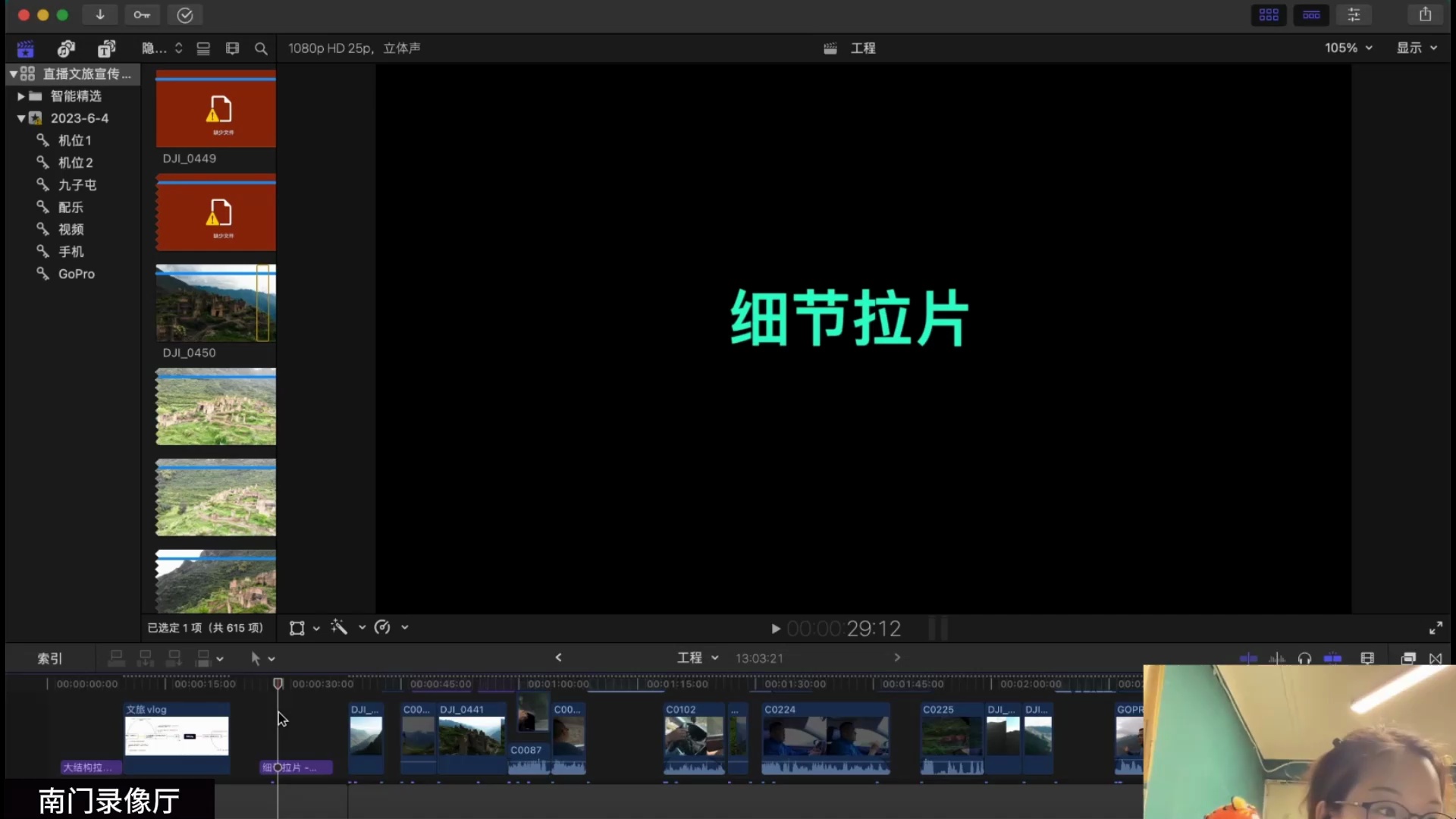
Task: Open the 工程 project name dropdown
Action: point(698,657)
